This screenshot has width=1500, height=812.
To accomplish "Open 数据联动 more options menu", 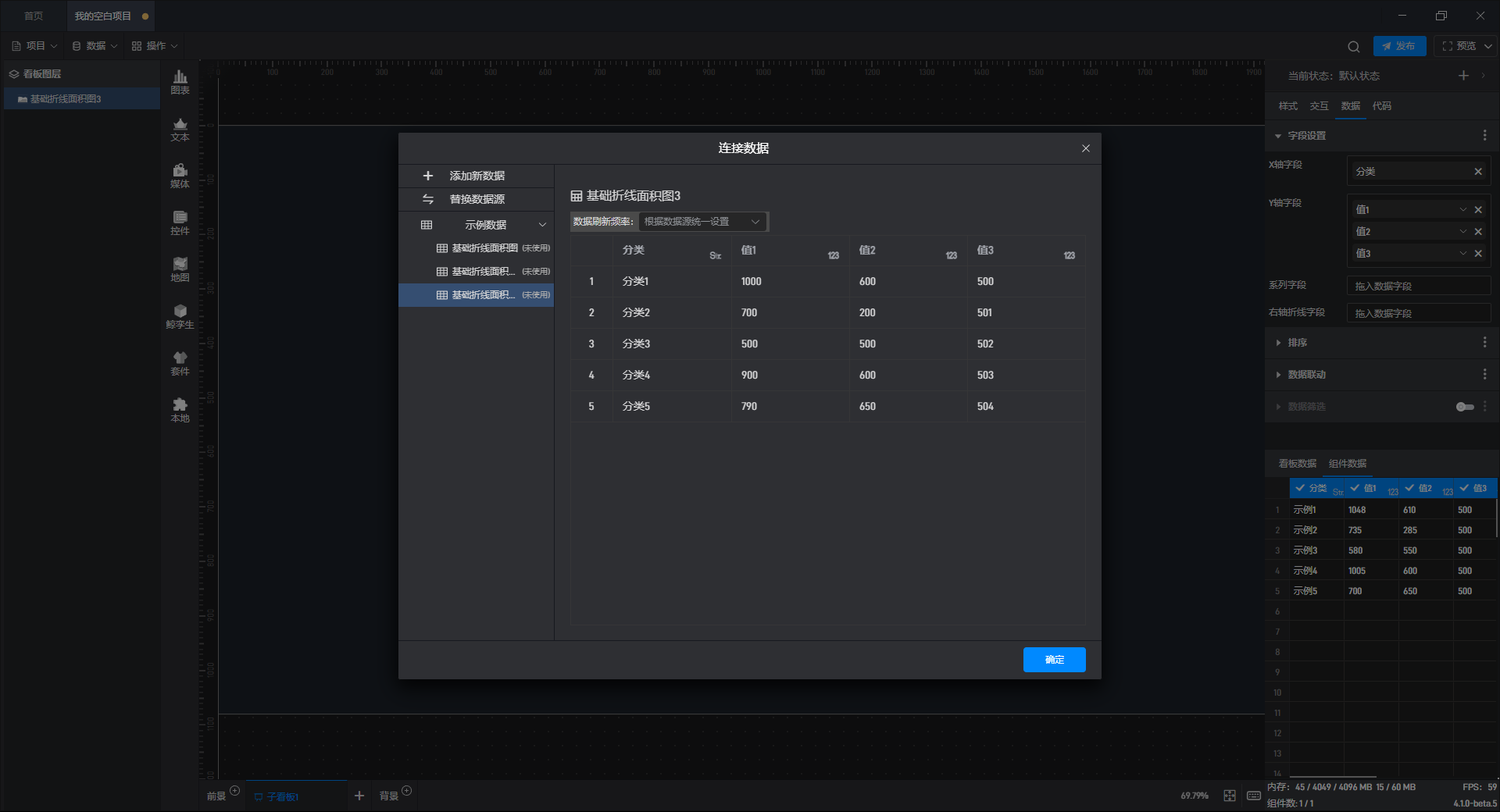I will click(1484, 375).
